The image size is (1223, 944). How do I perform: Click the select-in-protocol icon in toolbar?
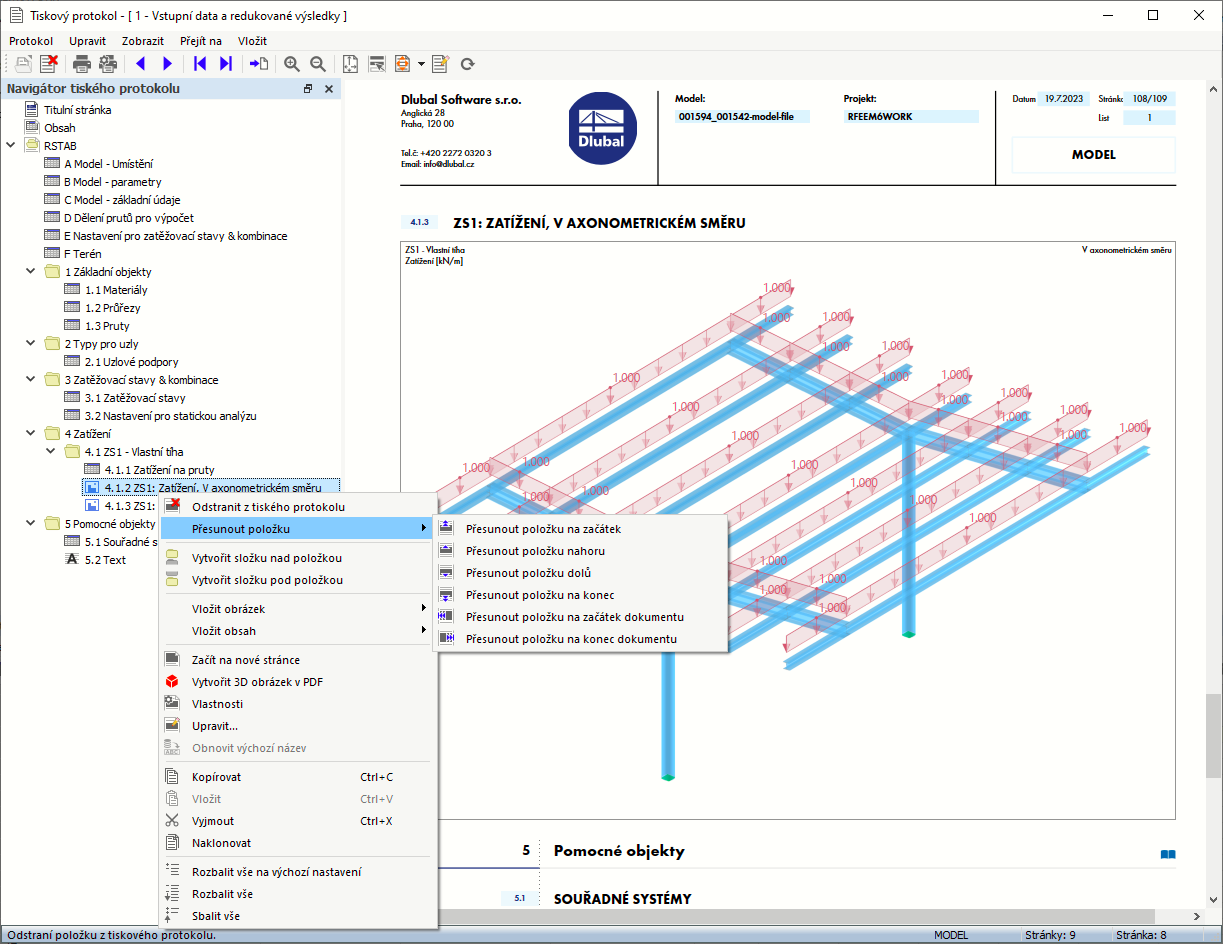[x=377, y=64]
